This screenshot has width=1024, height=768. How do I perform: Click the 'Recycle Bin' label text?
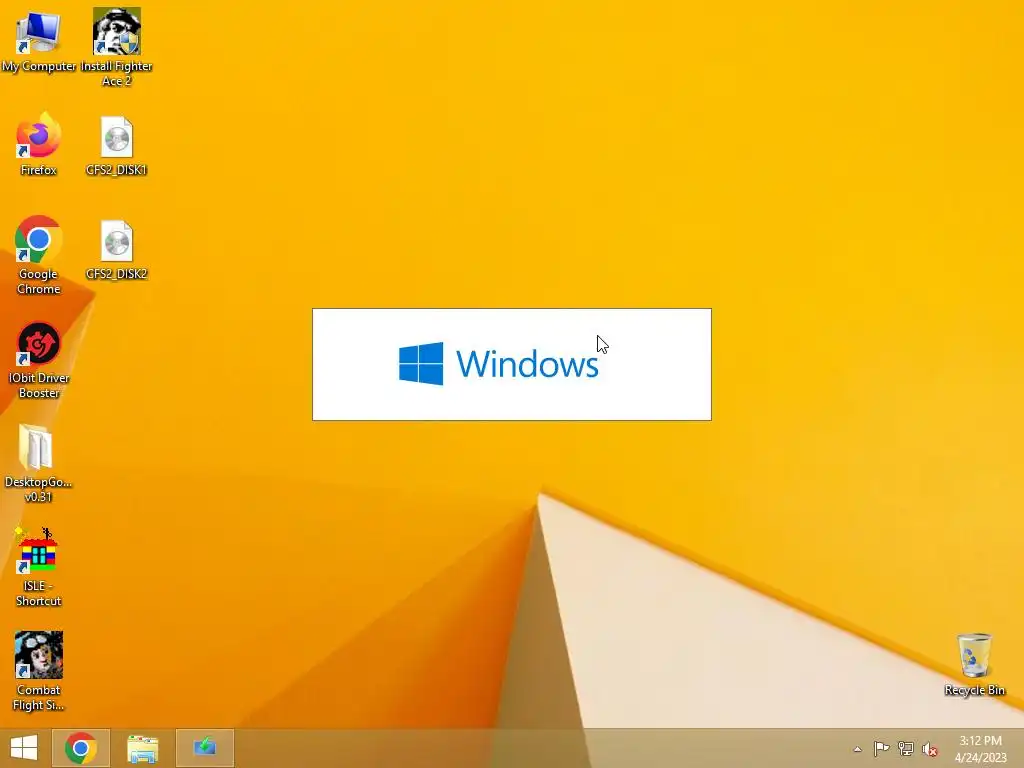[974, 690]
